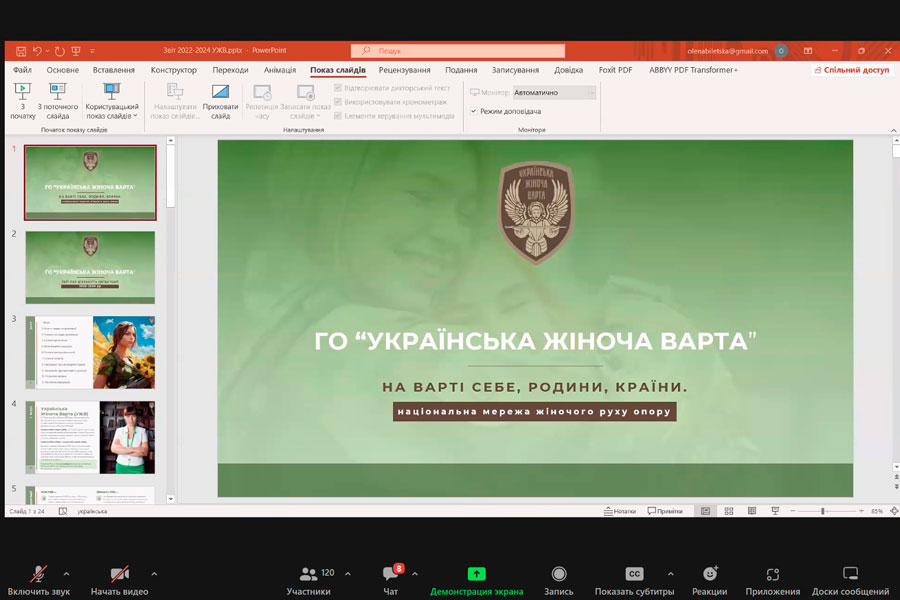Start video in Zoom toolbar

pos(119,580)
